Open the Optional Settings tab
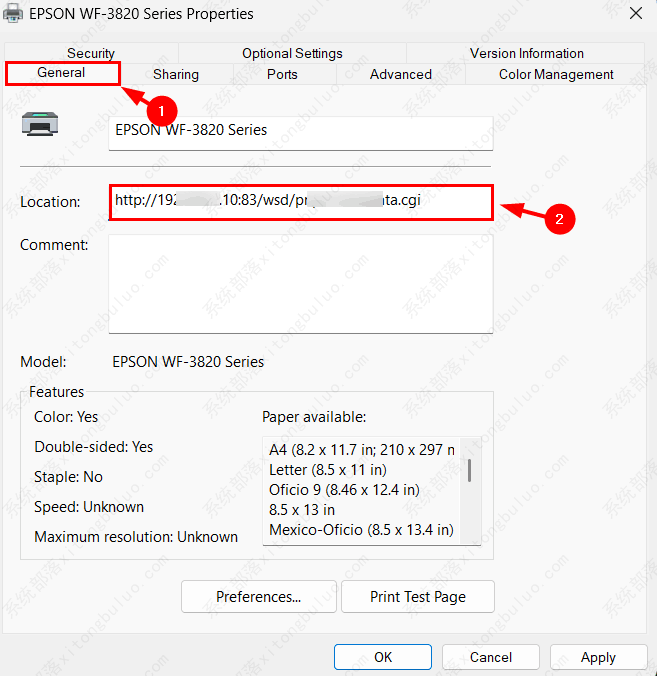This screenshot has height=676, width=657. (x=292, y=53)
